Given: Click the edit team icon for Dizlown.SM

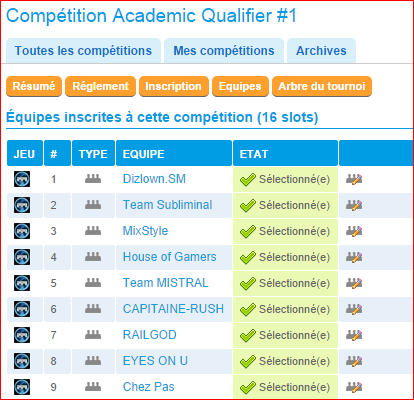Looking at the screenshot, I should pos(354,179).
